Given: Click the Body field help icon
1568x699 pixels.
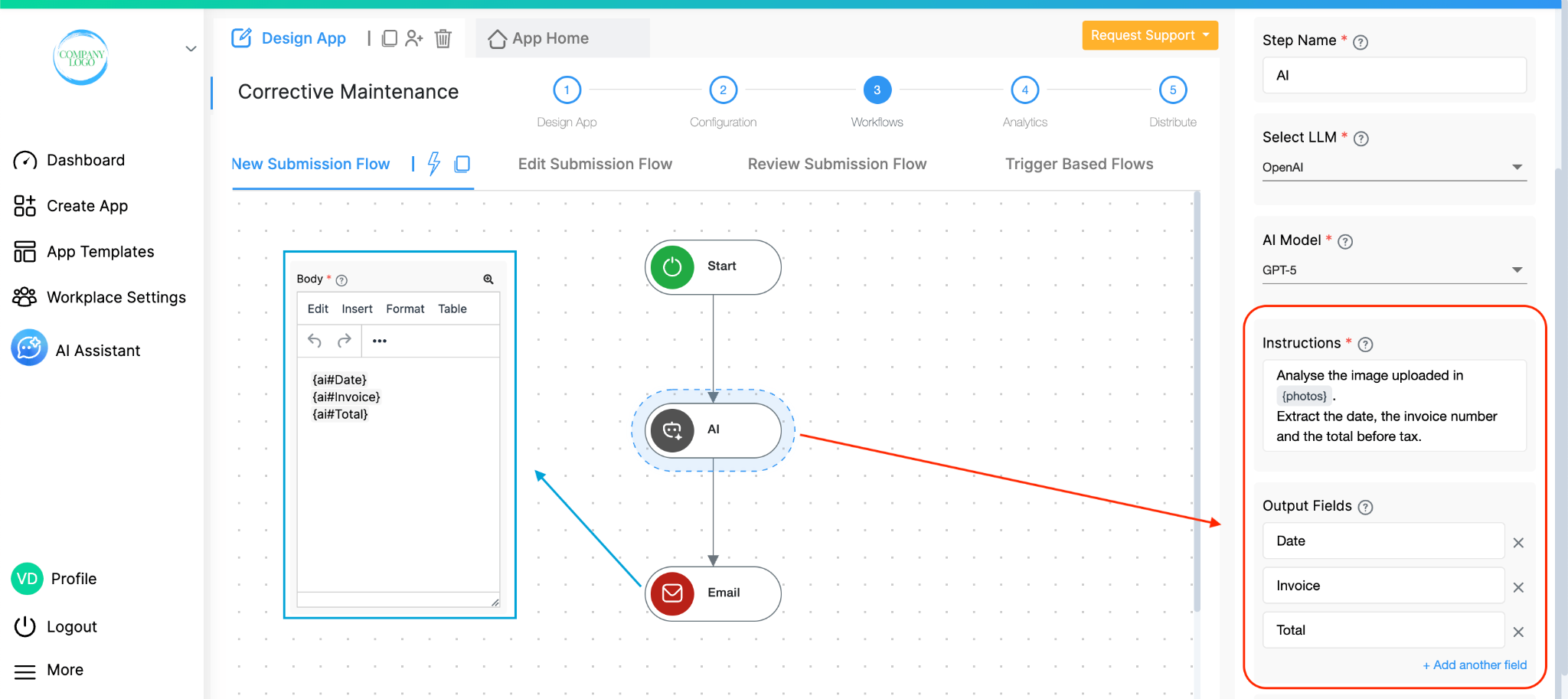Looking at the screenshot, I should (x=342, y=280).
